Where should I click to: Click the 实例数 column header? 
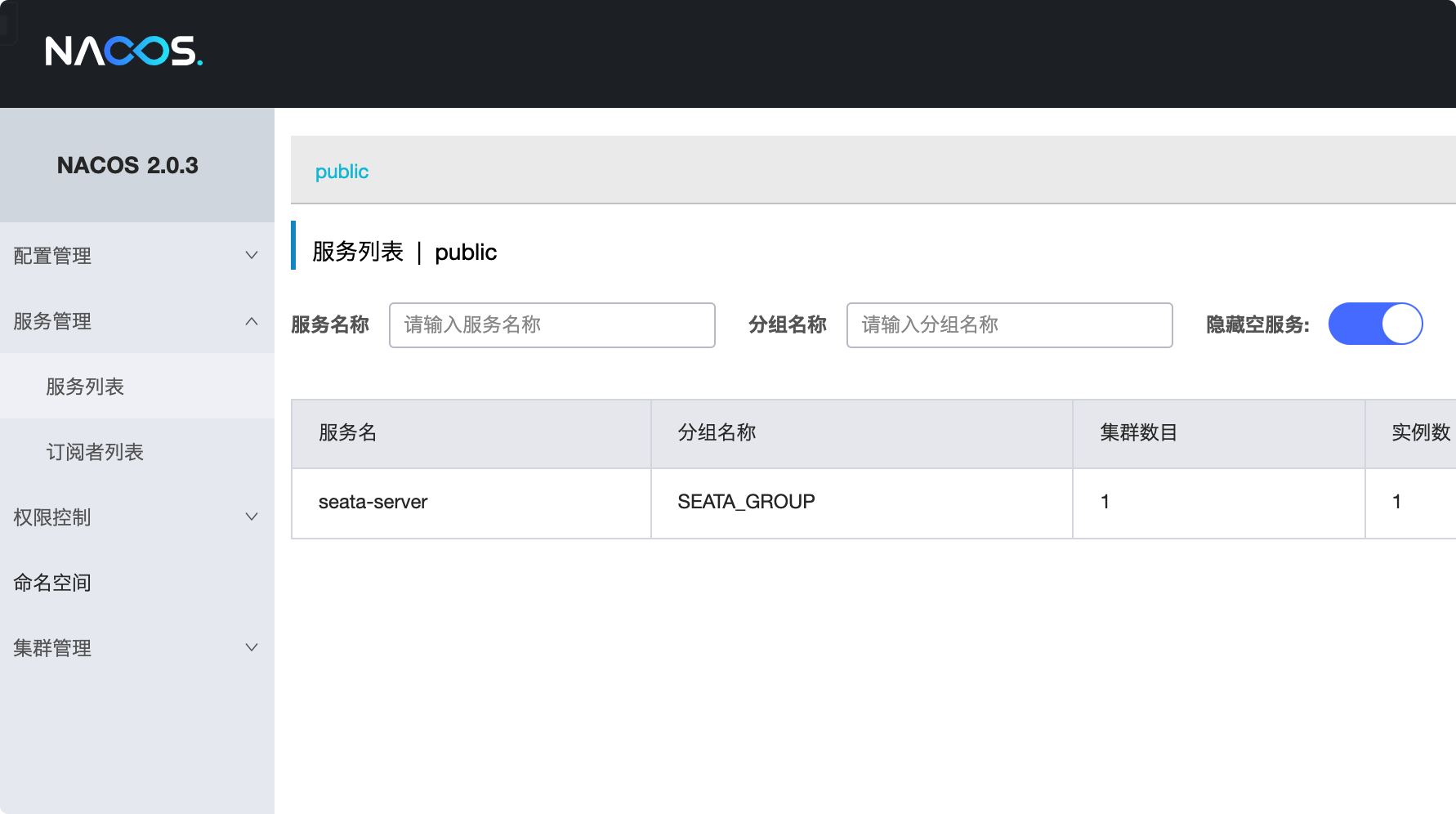1411,433
